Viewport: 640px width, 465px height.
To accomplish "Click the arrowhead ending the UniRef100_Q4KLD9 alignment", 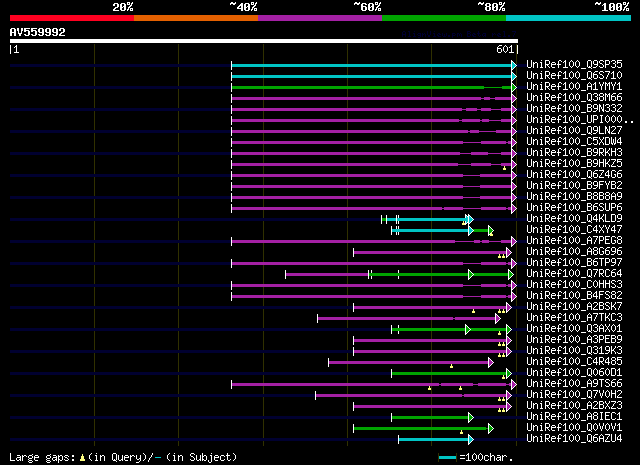I will pyautogui.click(x=470, y=220).
